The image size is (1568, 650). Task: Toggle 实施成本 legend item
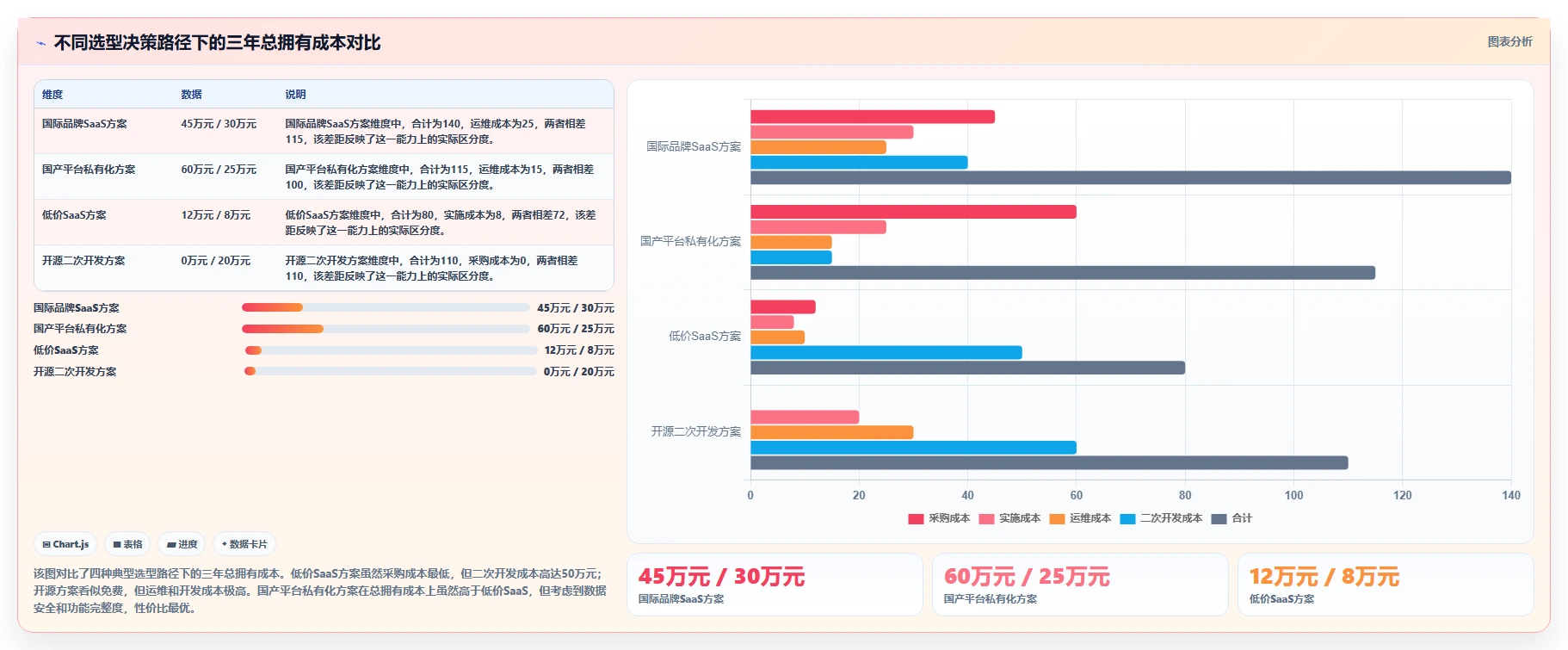(1009, 518)
